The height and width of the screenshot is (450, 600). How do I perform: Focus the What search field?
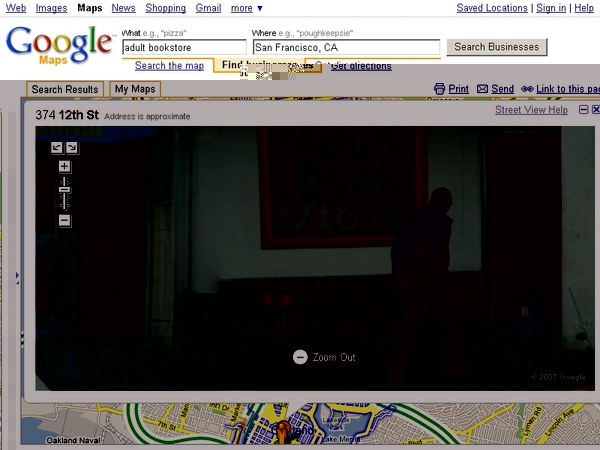pyautogui.click(x=184, y=47)
